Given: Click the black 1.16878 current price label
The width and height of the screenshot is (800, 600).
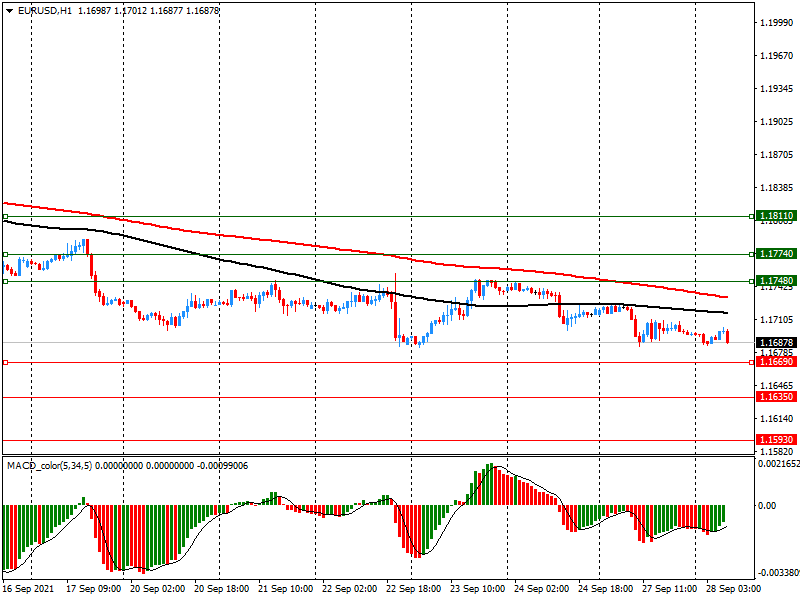Looking at the screenshot, I should pos(776,343).
